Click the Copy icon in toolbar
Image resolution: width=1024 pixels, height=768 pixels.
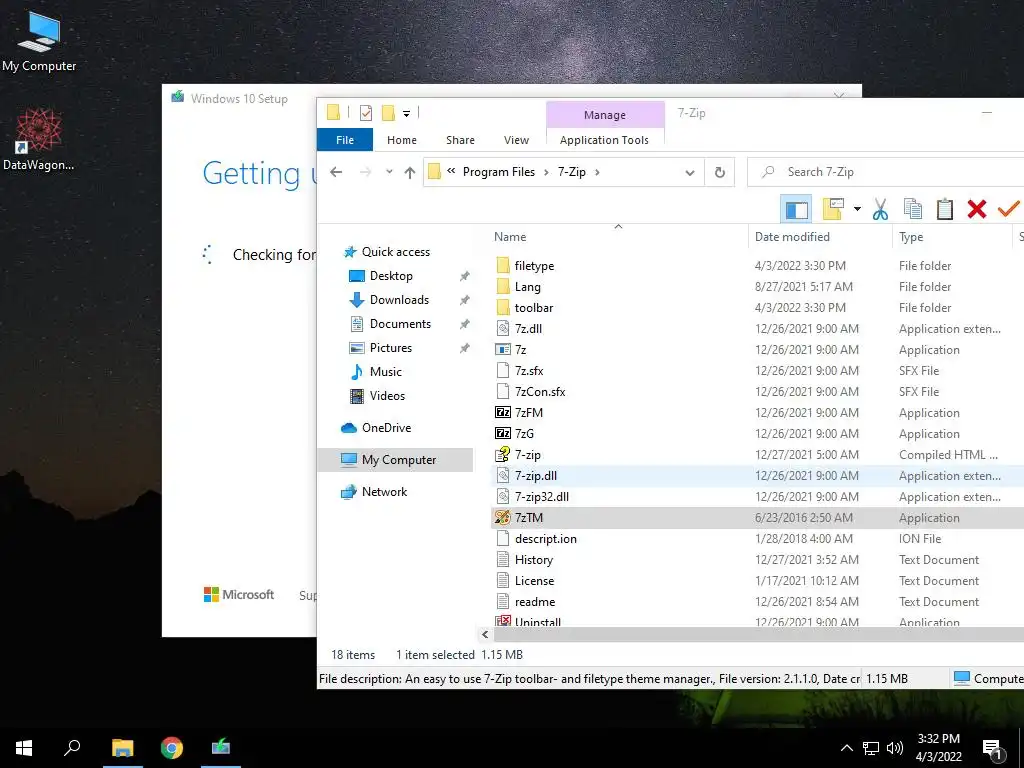(912, 210)
